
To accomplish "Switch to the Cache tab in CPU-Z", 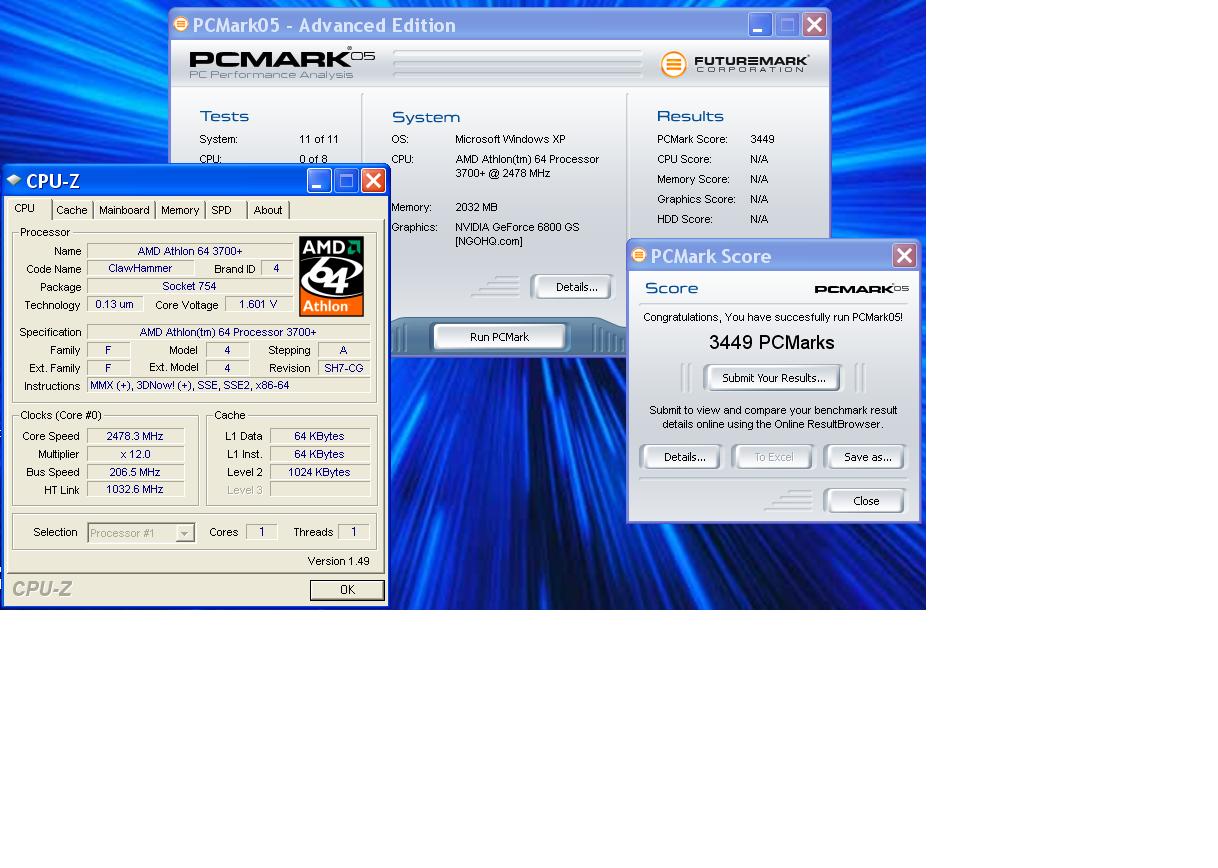I will click(71, 210).
